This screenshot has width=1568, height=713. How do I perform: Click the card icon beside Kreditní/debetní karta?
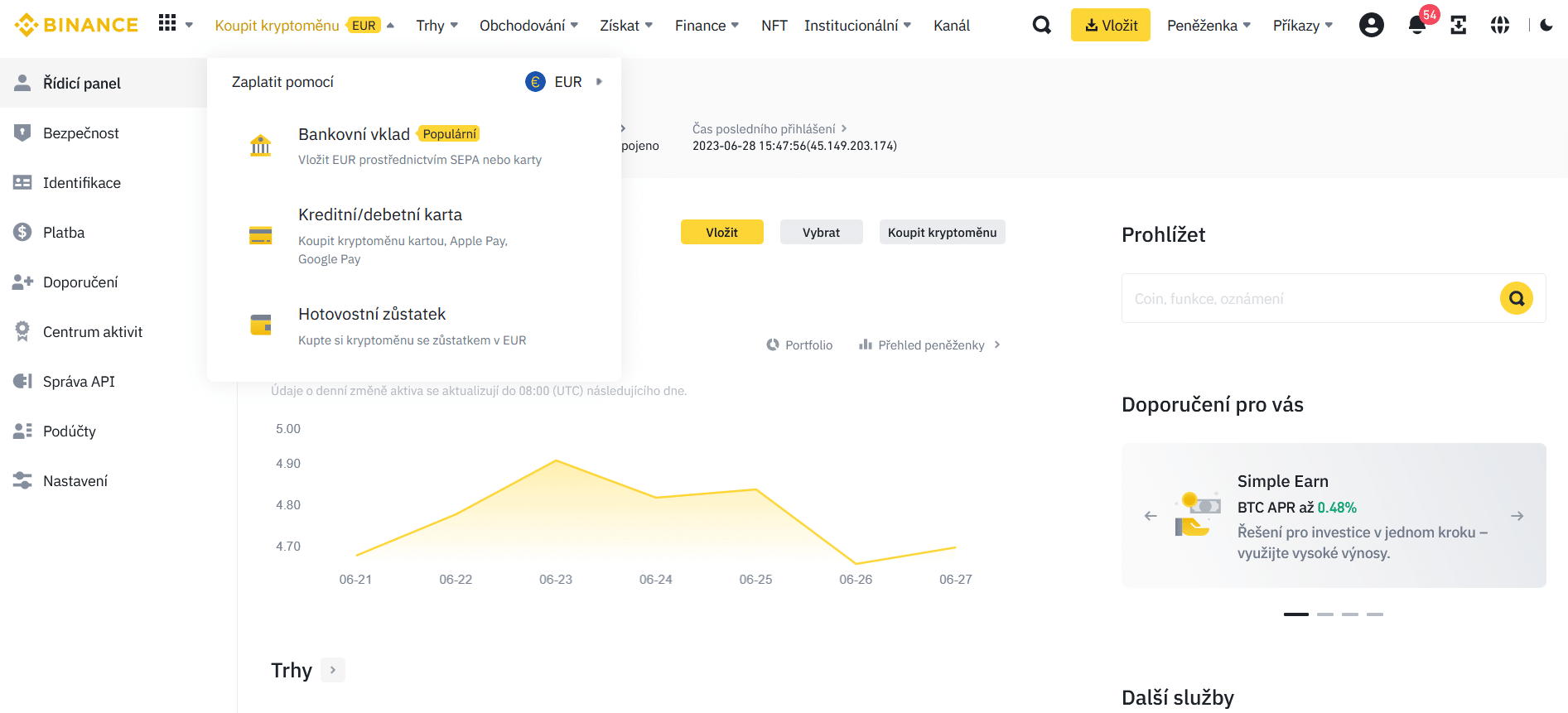260,236
